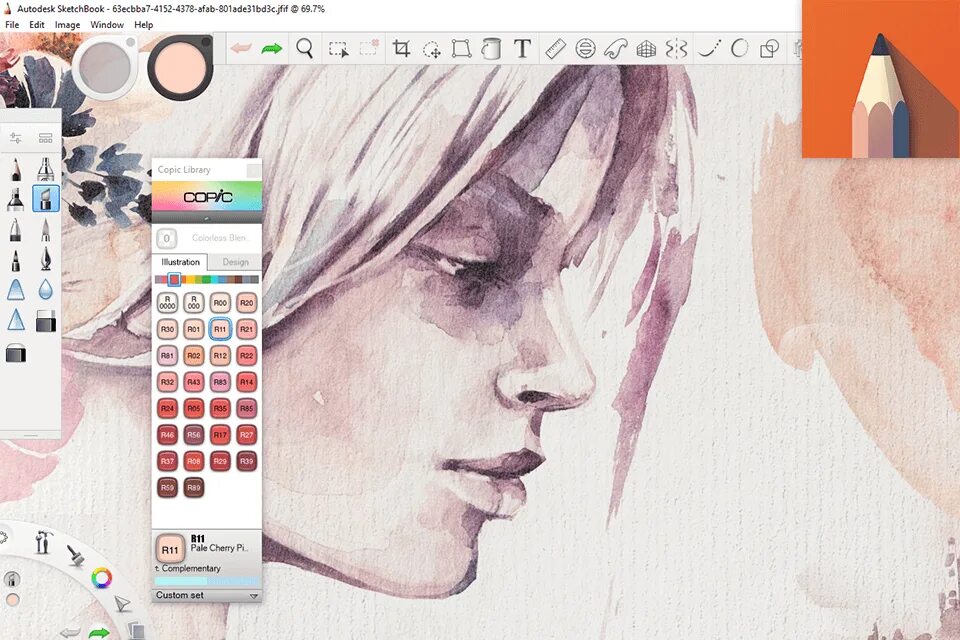This screenshot has height=640, width=960.
Task: Open the Shape draw styles tool
Action: tap(770, 48)
